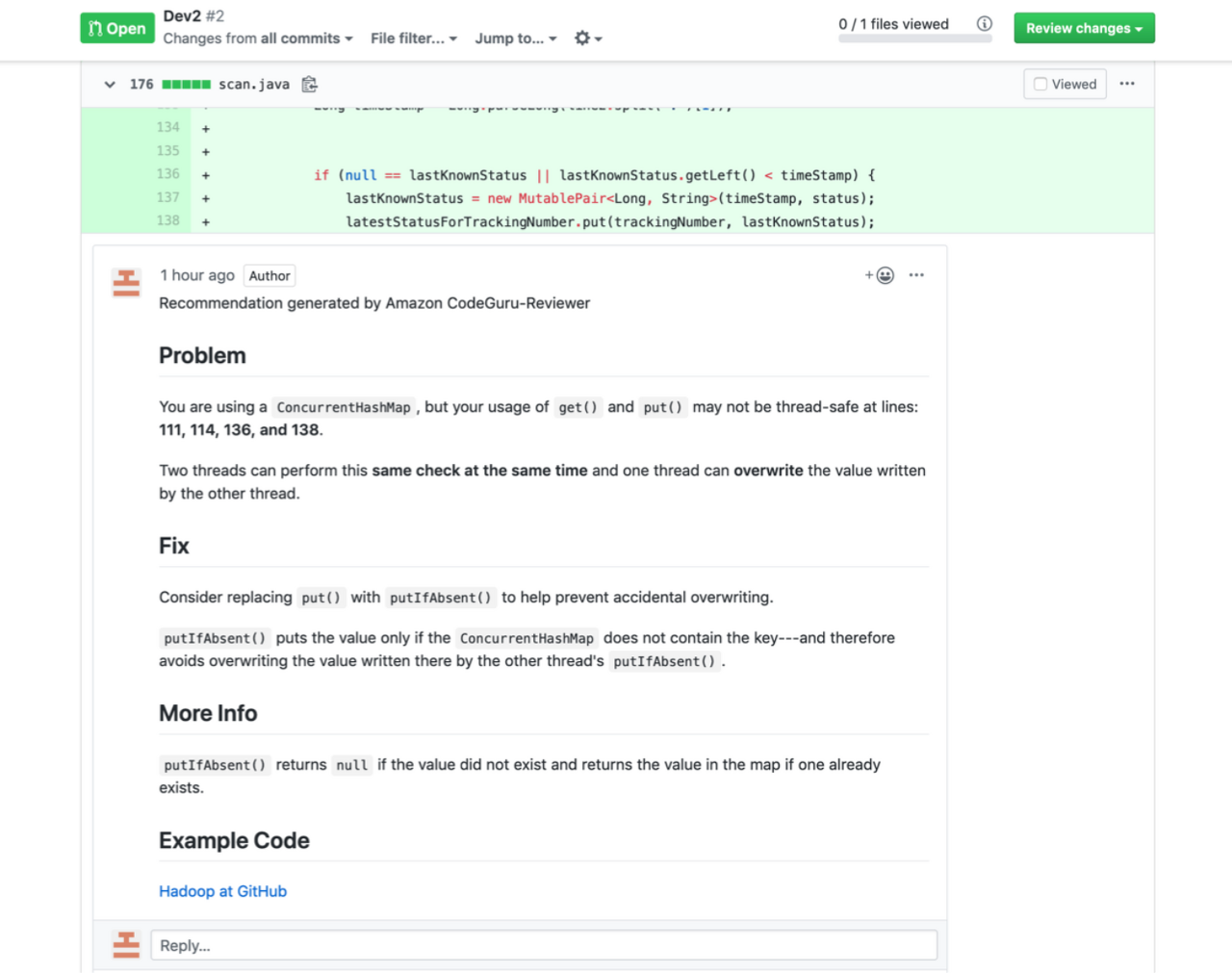The image size is (1232, 973).
Task: Show files viewed info icon
Action: pos(985,24)
